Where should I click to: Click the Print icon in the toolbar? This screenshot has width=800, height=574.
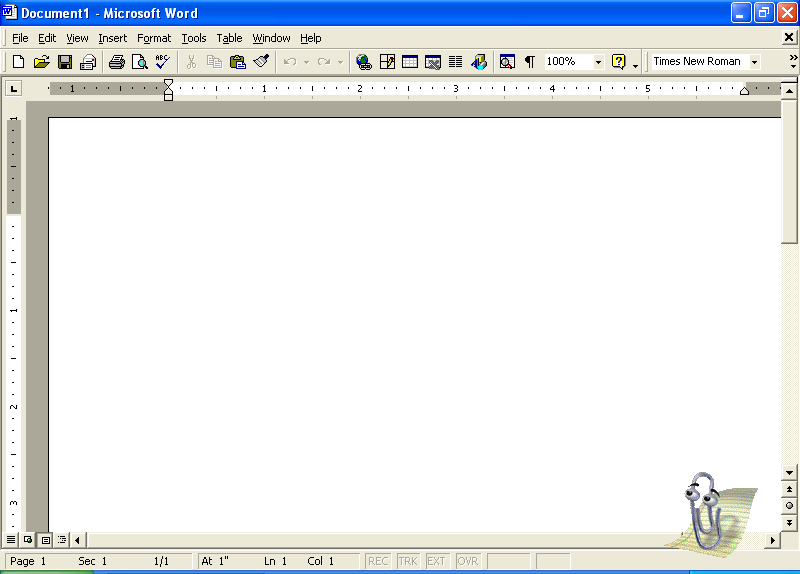pyautogui.click(x=116, y=62)
